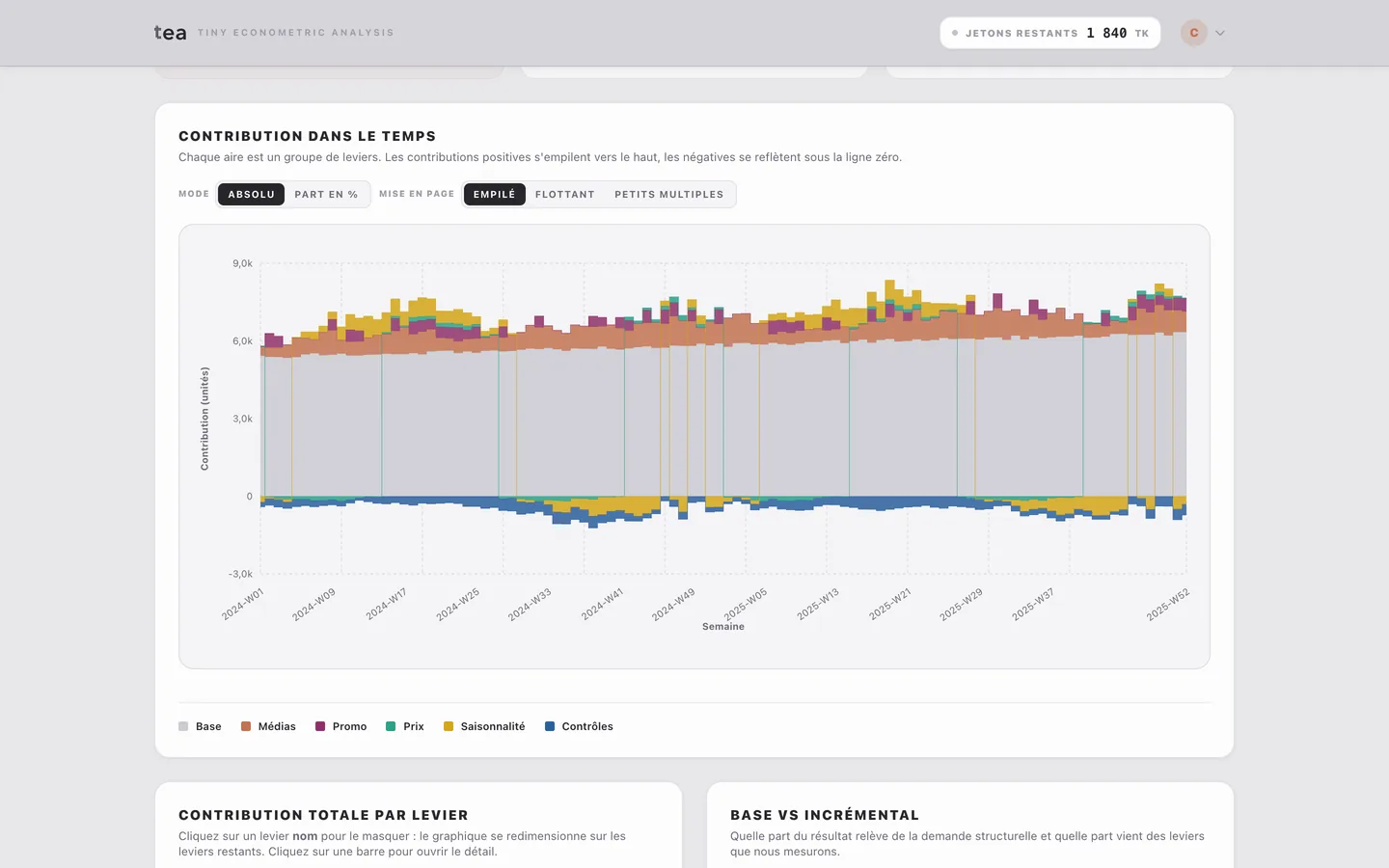Switch layout to Flottant

(x=564, y=194)
